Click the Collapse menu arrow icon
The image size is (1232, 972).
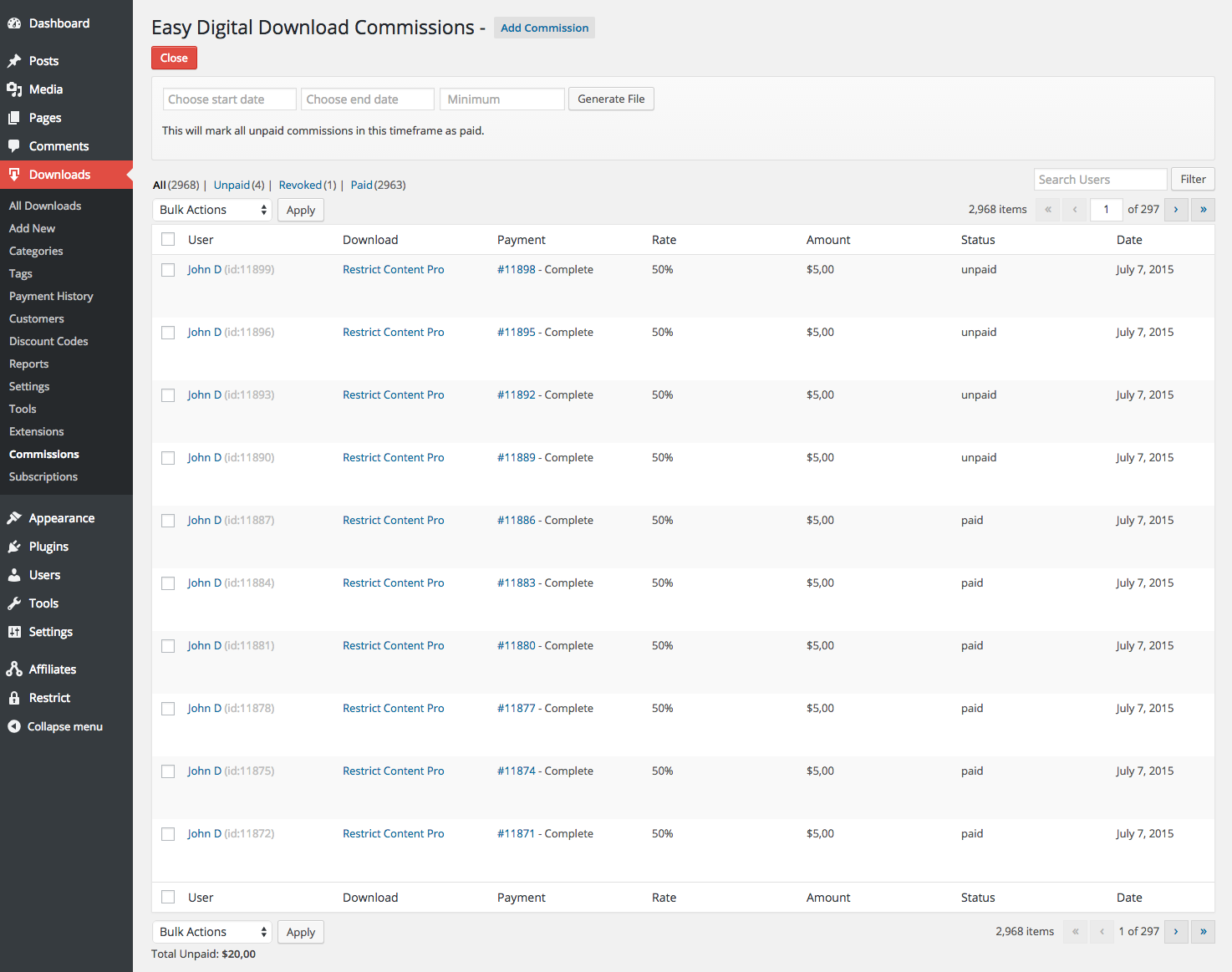click(x=14, y=726)
